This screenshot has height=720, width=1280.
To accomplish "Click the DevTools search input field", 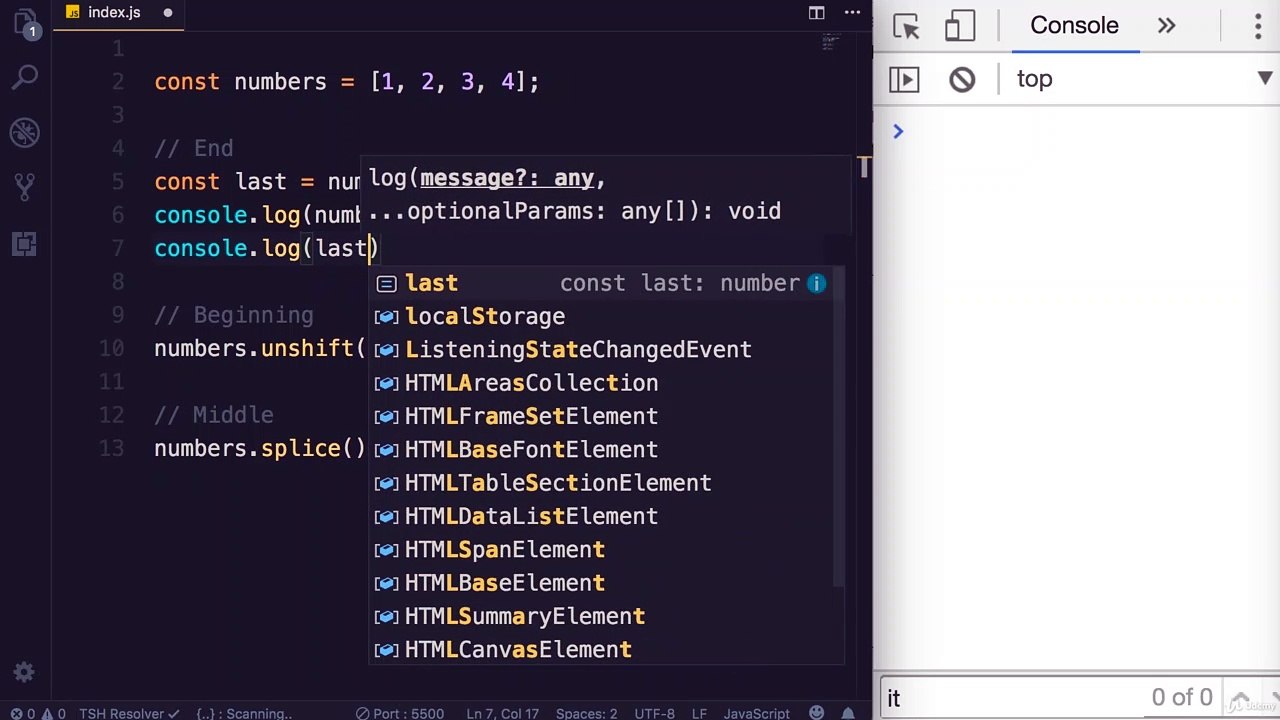I will [x=1010, y=698].
